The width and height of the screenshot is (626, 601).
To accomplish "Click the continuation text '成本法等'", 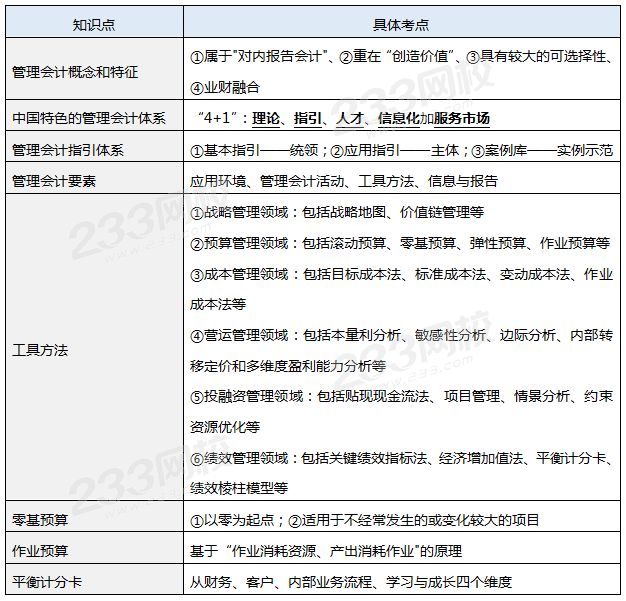I will 218,304.
